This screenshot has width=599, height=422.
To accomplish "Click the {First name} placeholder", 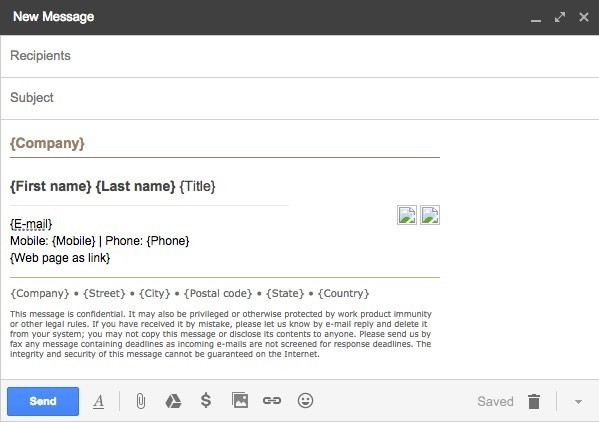I will [51, 186].
